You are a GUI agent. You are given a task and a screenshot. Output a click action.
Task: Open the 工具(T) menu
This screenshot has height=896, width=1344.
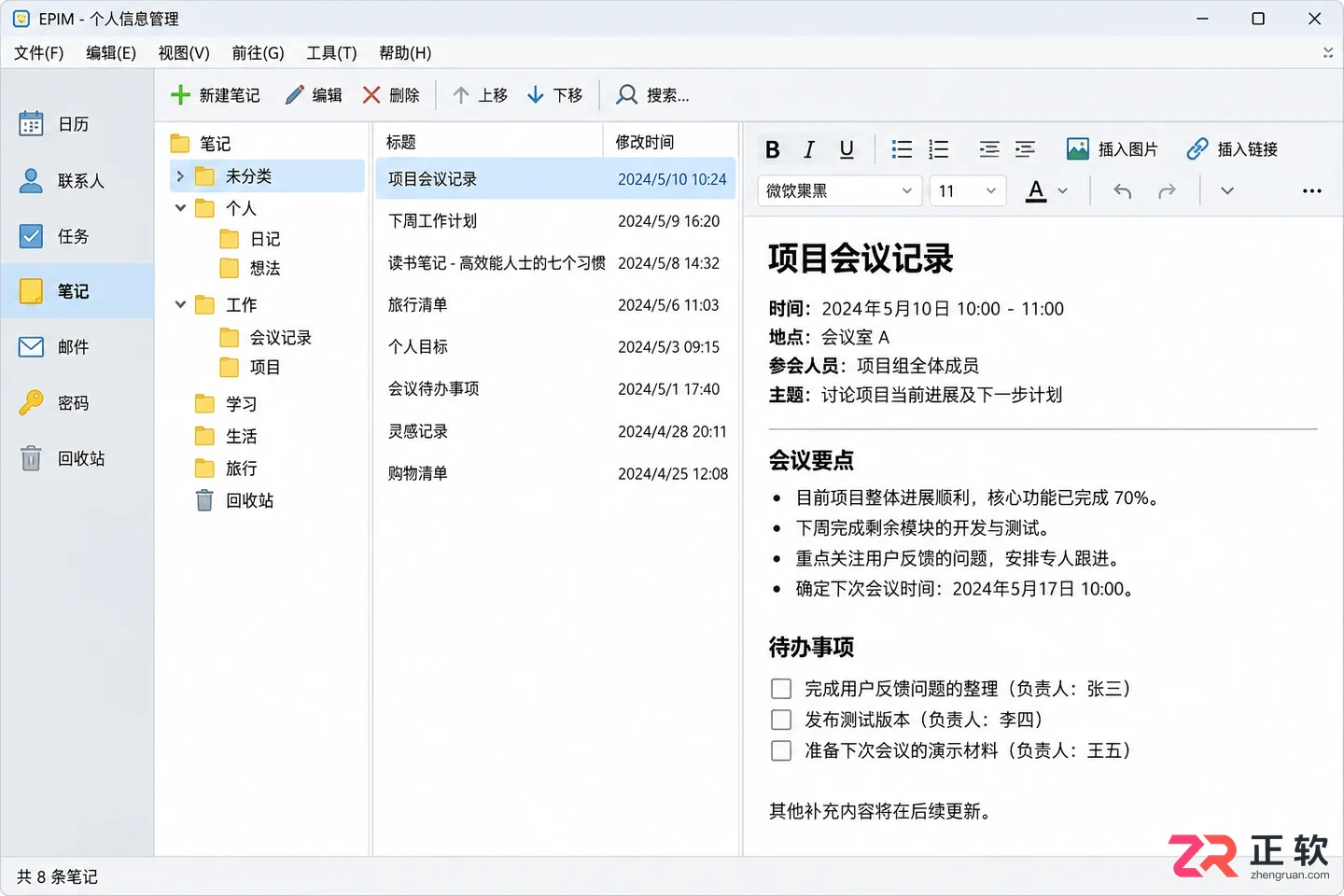[331, 53]
